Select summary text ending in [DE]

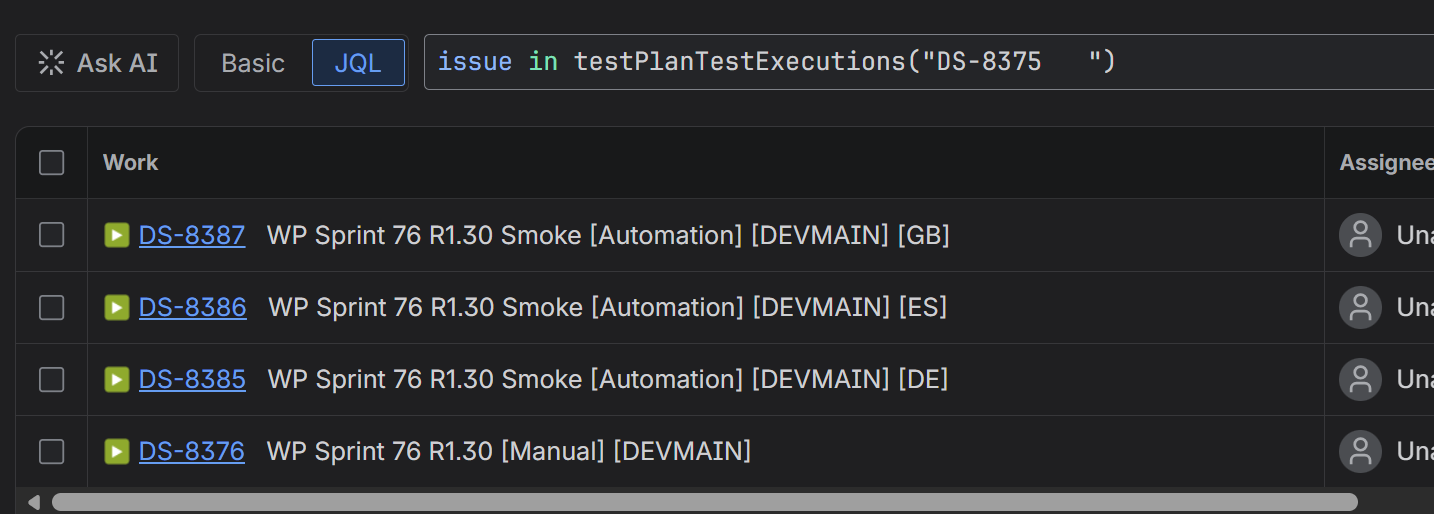click(x=608, y=379)
